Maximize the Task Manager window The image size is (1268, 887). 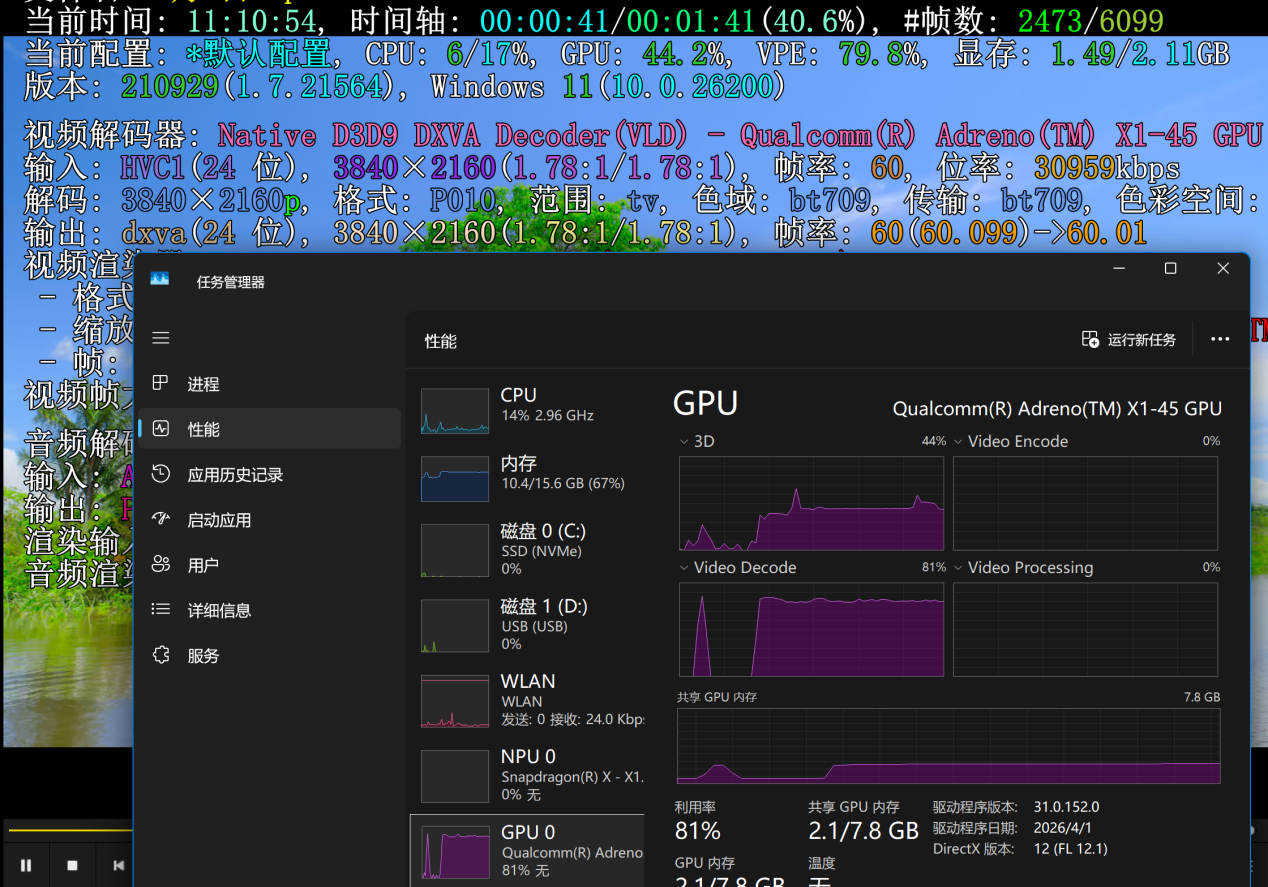tap(1170, 268)
